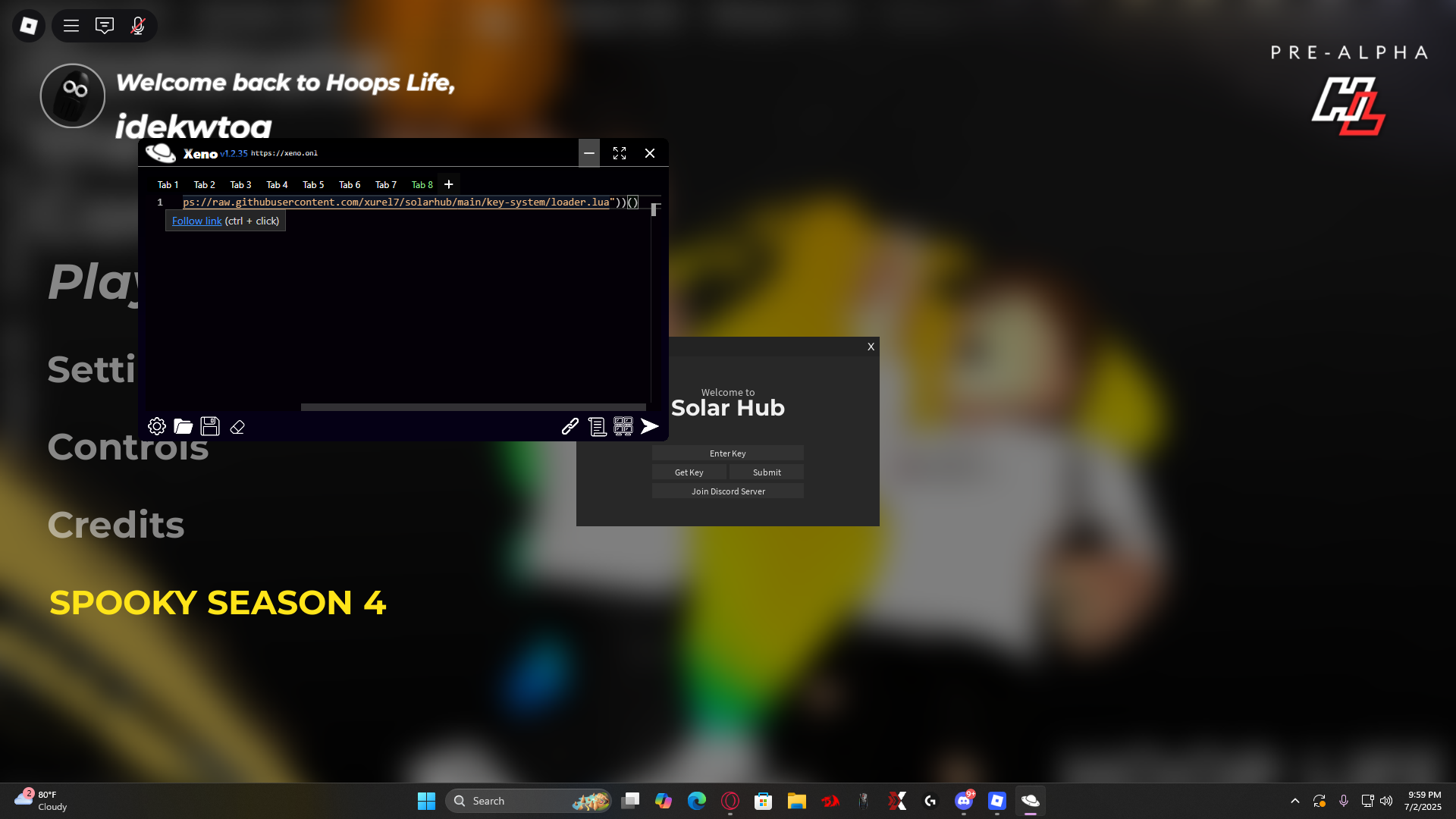
Task: Maximize the Xeno window
Action: pyautogui.click(x=620, y=153)
